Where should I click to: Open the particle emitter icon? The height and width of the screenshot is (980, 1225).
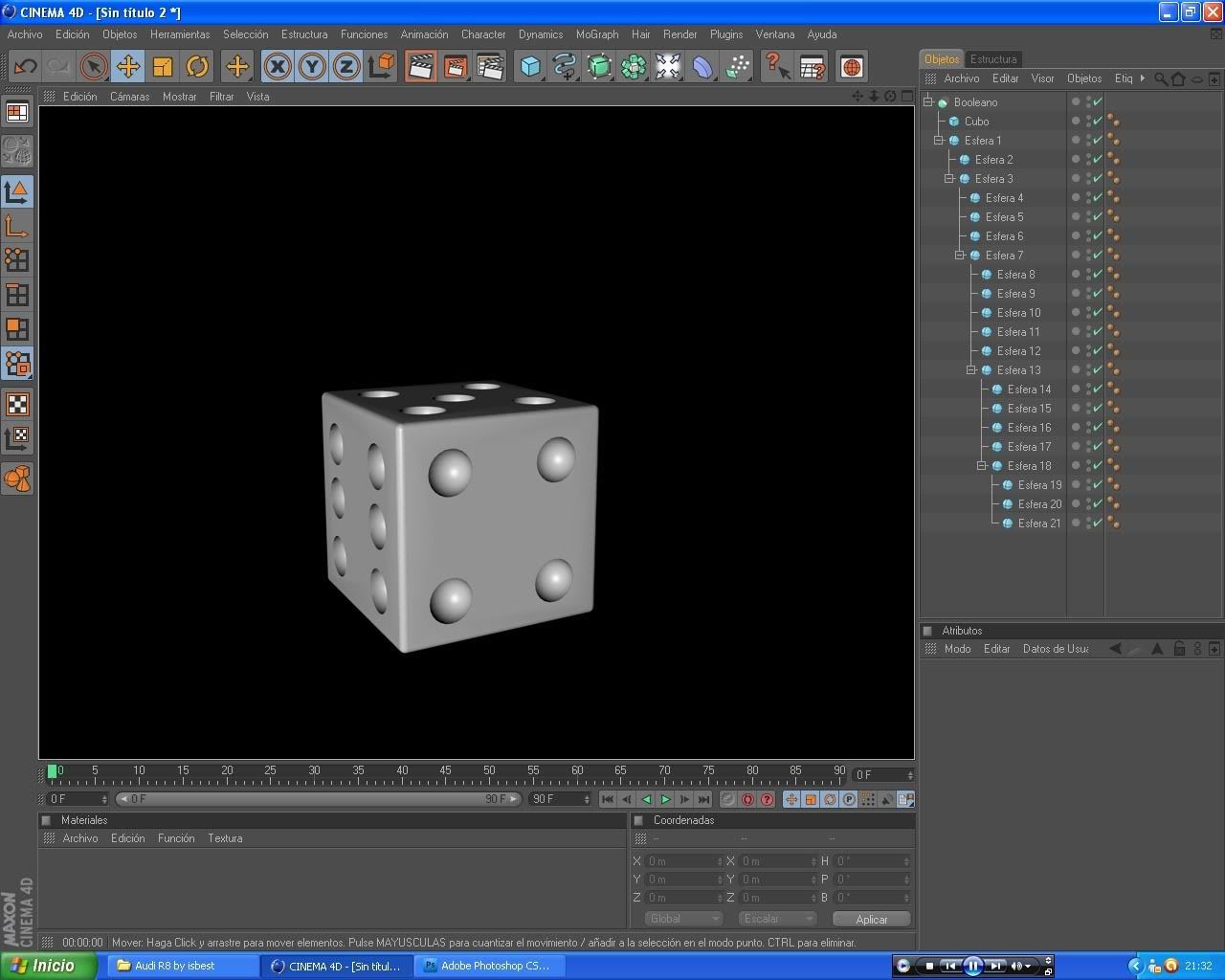point(737,67)
